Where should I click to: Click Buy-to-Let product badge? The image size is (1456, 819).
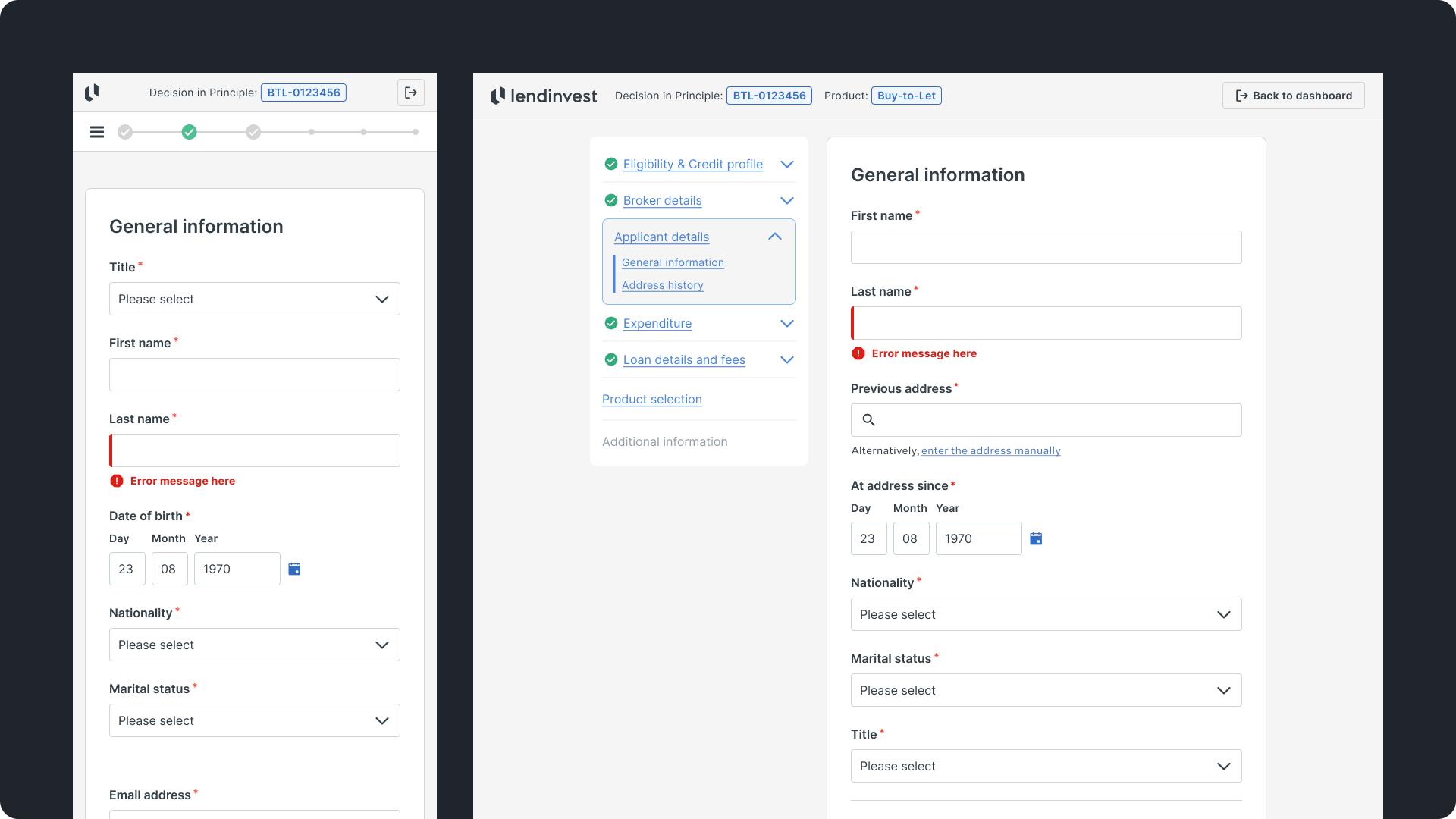pyautogui.click(x=907, y=96)
